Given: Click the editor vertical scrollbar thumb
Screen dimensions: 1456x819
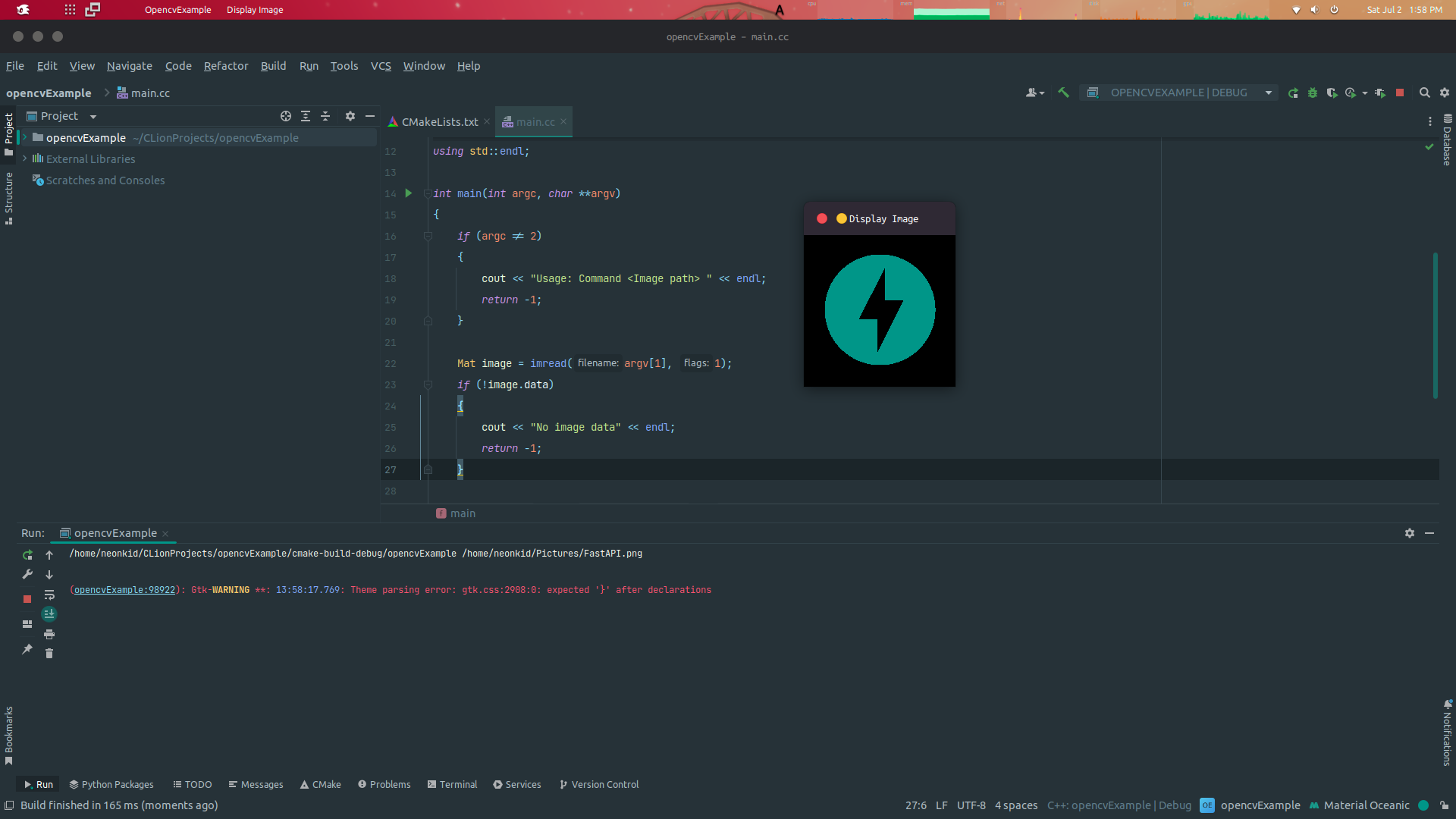Looking at the screenshot, I should pos(1435,326).
